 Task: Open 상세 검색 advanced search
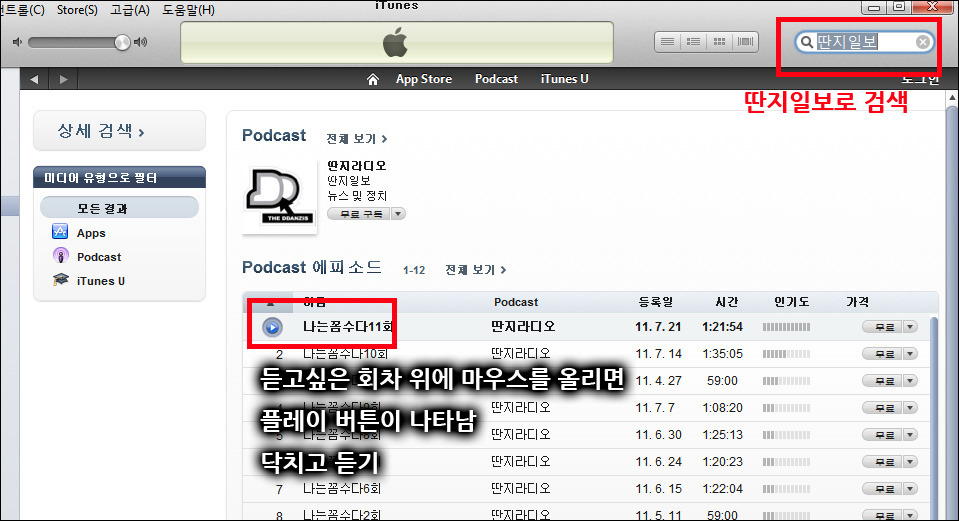pos(119,131)
